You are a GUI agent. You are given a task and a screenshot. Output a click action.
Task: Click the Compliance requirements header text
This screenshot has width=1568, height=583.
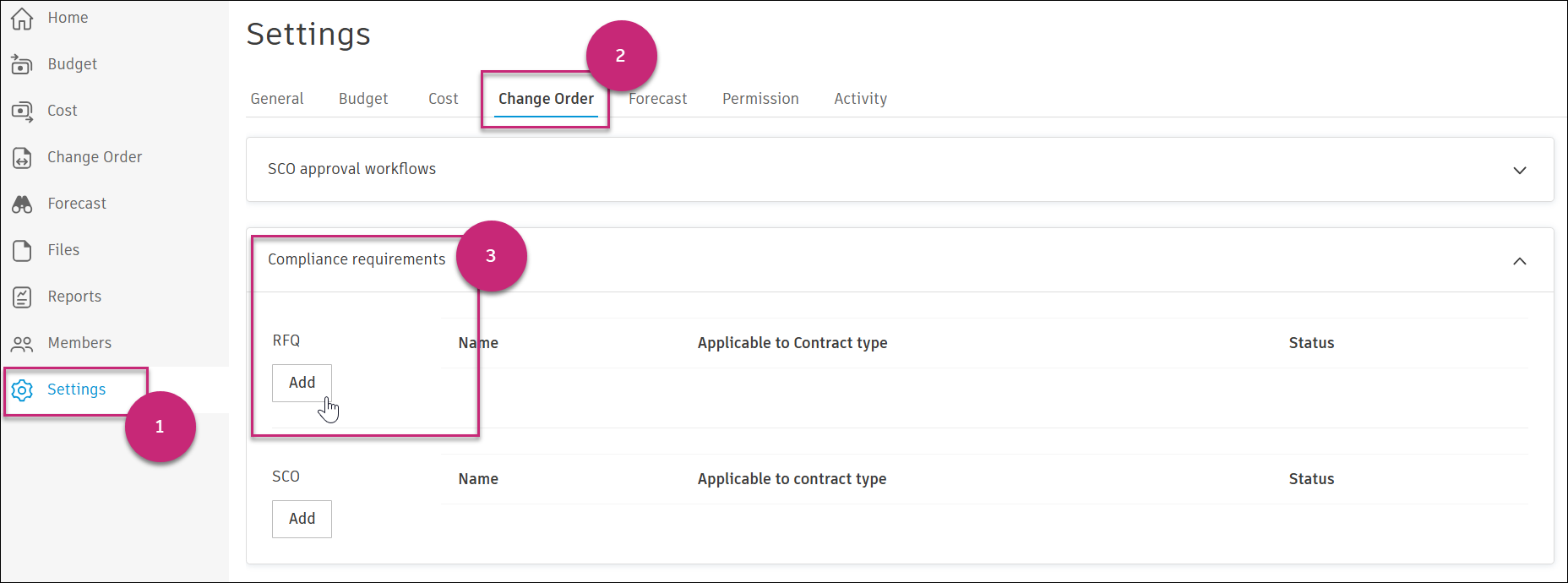(x=357, y=259)
